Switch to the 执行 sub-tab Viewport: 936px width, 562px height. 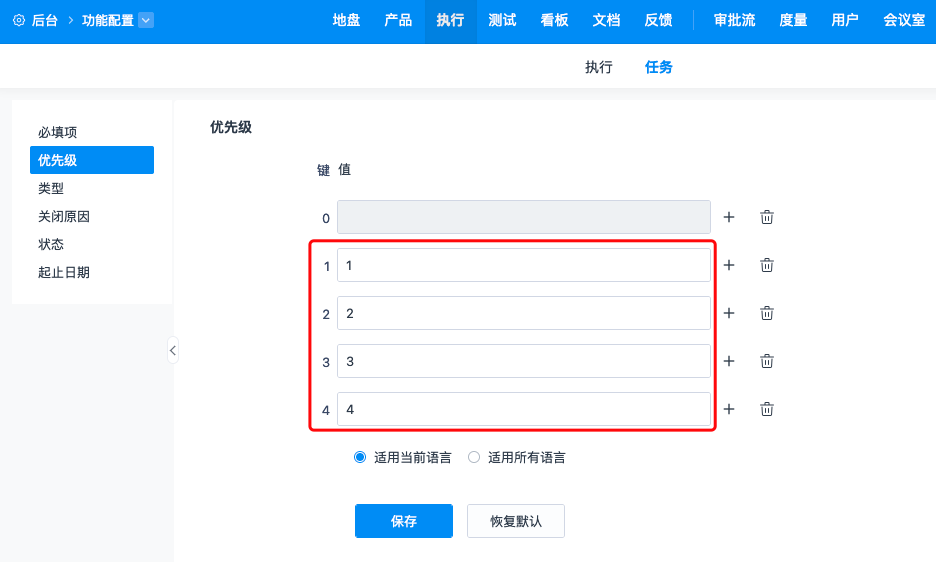pyautogui.click(x=599, y=68)
